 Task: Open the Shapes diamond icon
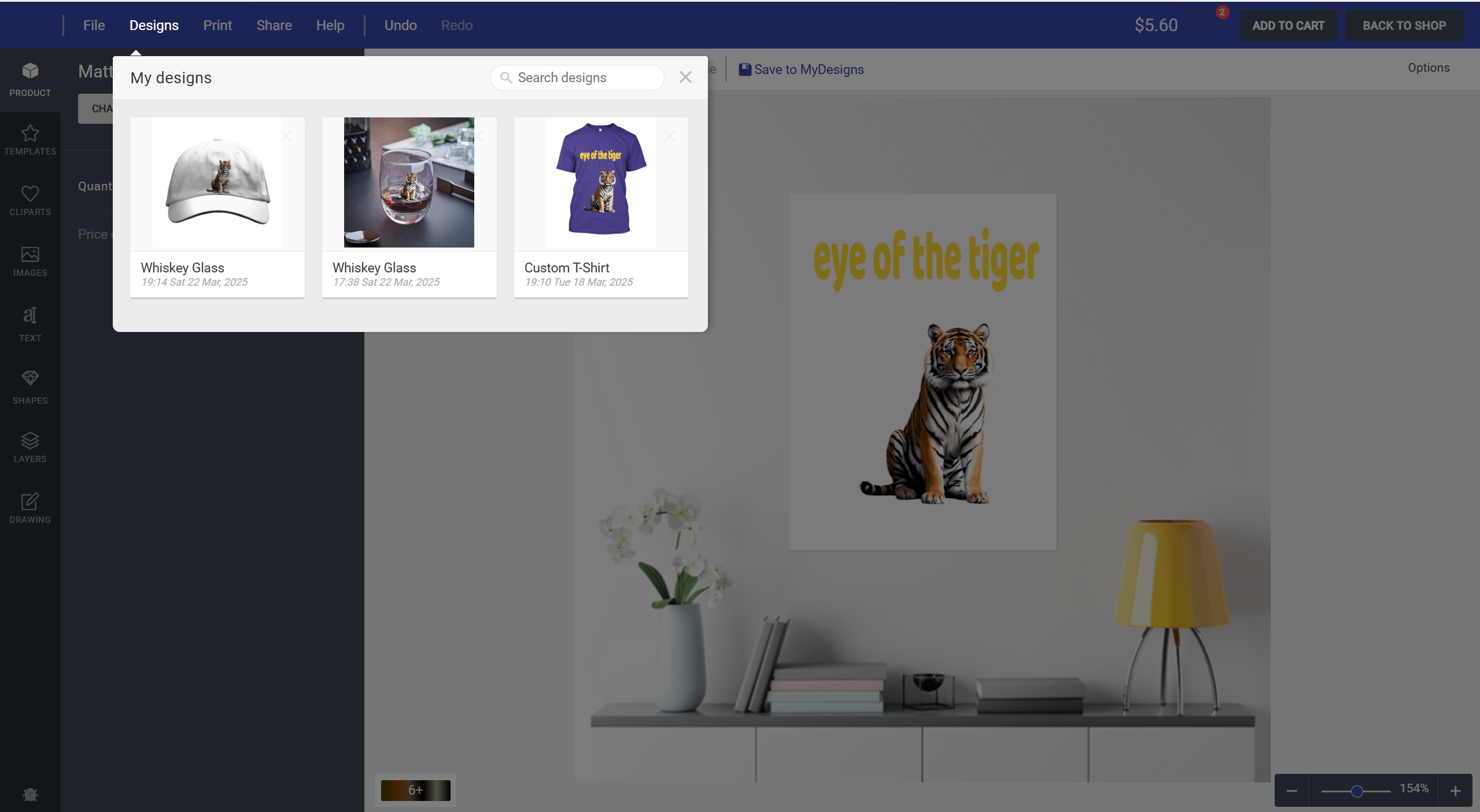pyautogui.click(x=30, y=378)
